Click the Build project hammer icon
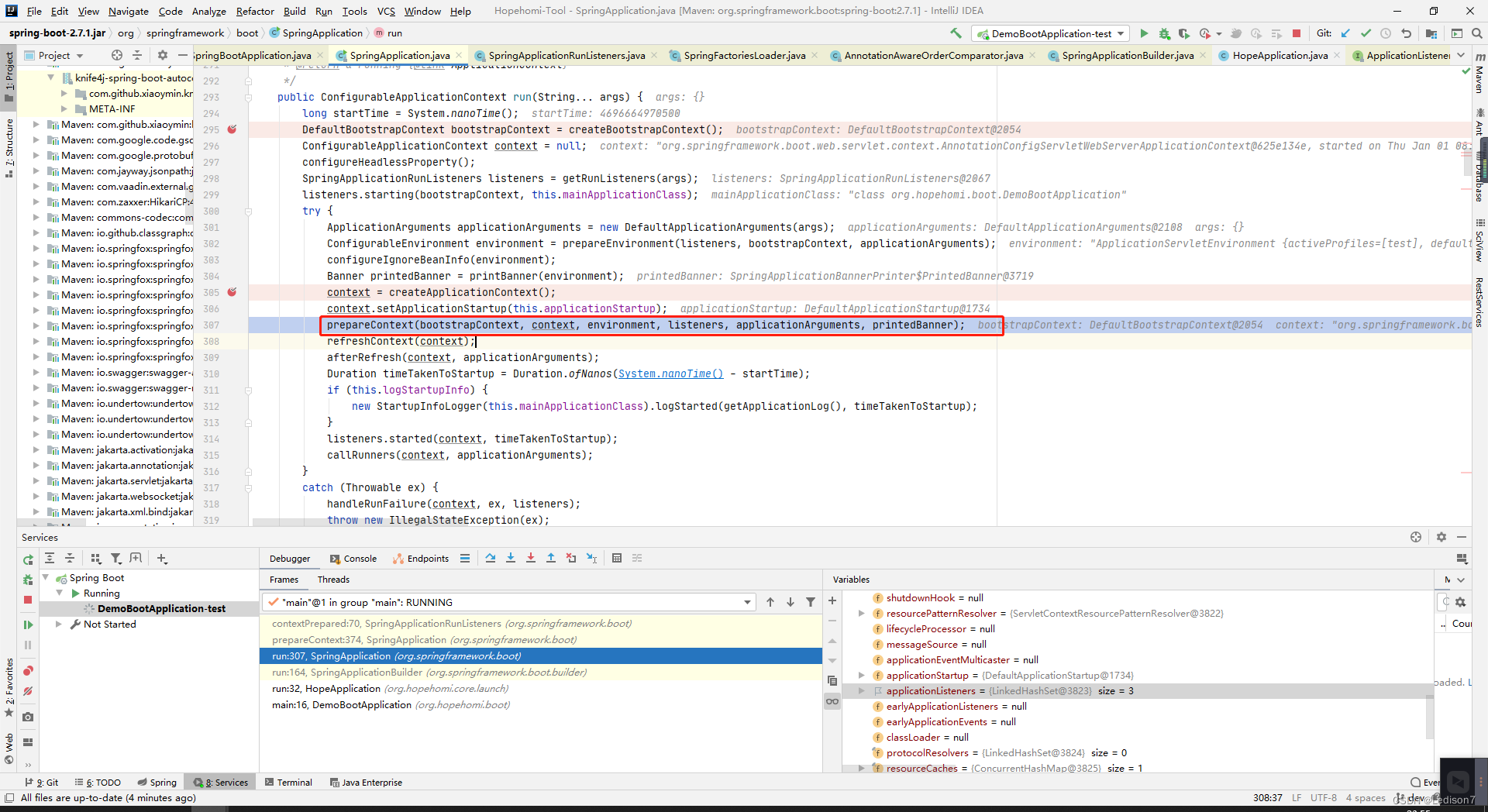Viewport: 1488px width, 812px height. point(956,33)
